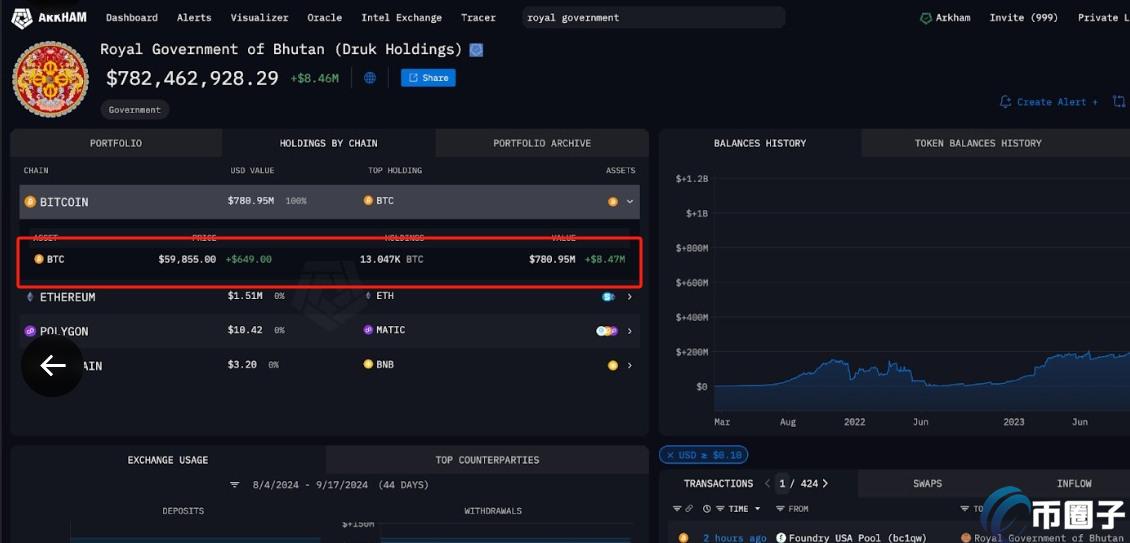This screenshot has width=1130, height=543.
Task: Click the Polygon chain icon in POLYGON row
Action: pos(30,331)
